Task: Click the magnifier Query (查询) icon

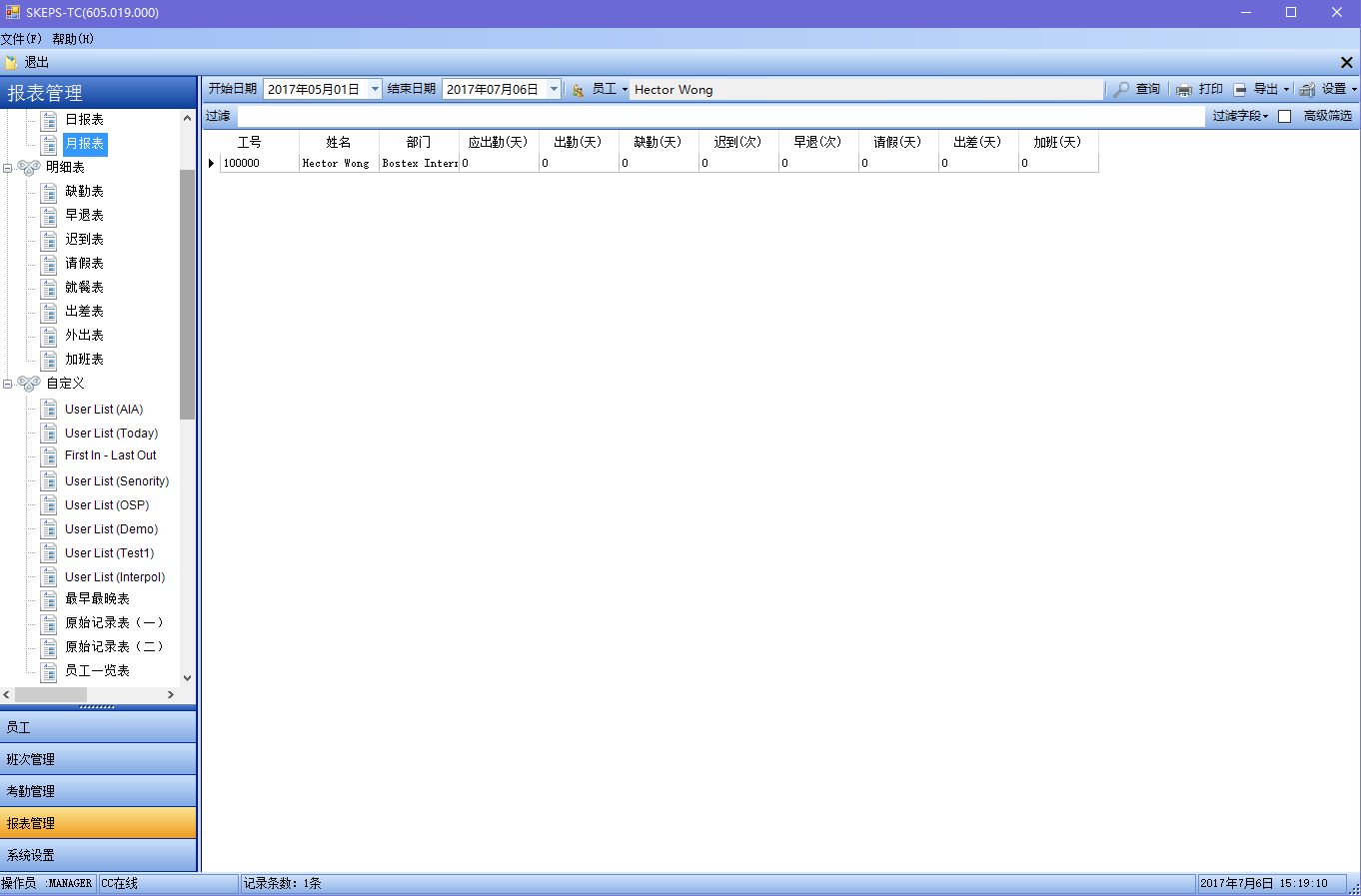Action: (1121, 90)
